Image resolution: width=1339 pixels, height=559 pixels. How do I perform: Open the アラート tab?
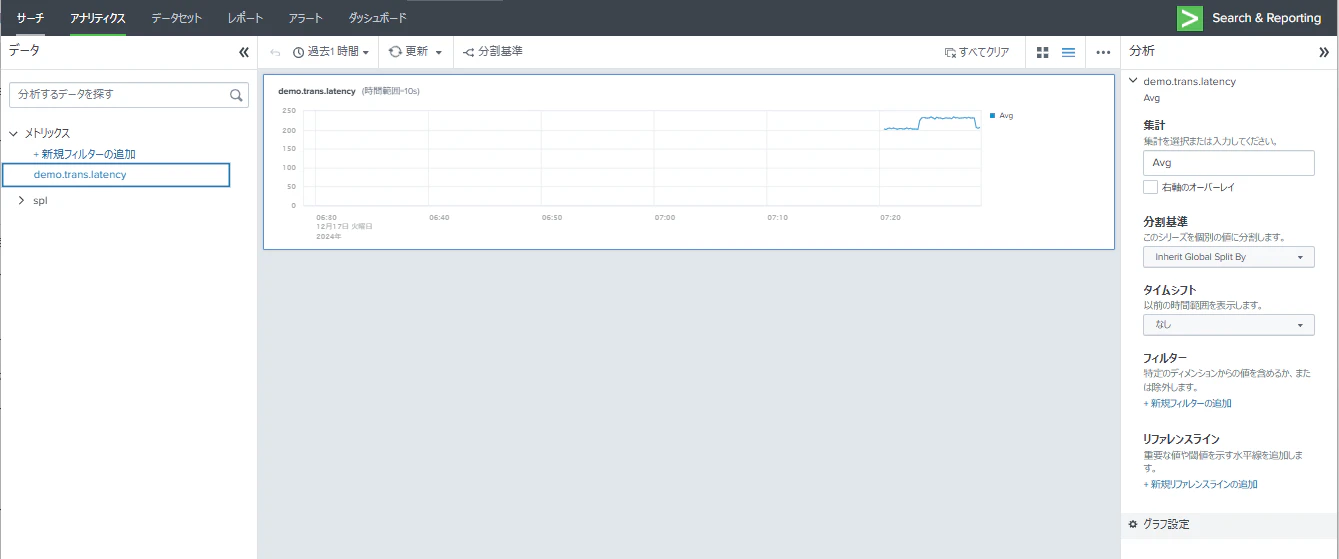coord(305,18)
